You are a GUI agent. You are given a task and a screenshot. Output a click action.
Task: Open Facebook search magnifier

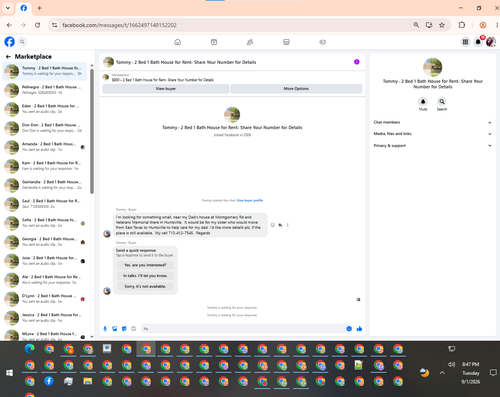tap(22, 42)
